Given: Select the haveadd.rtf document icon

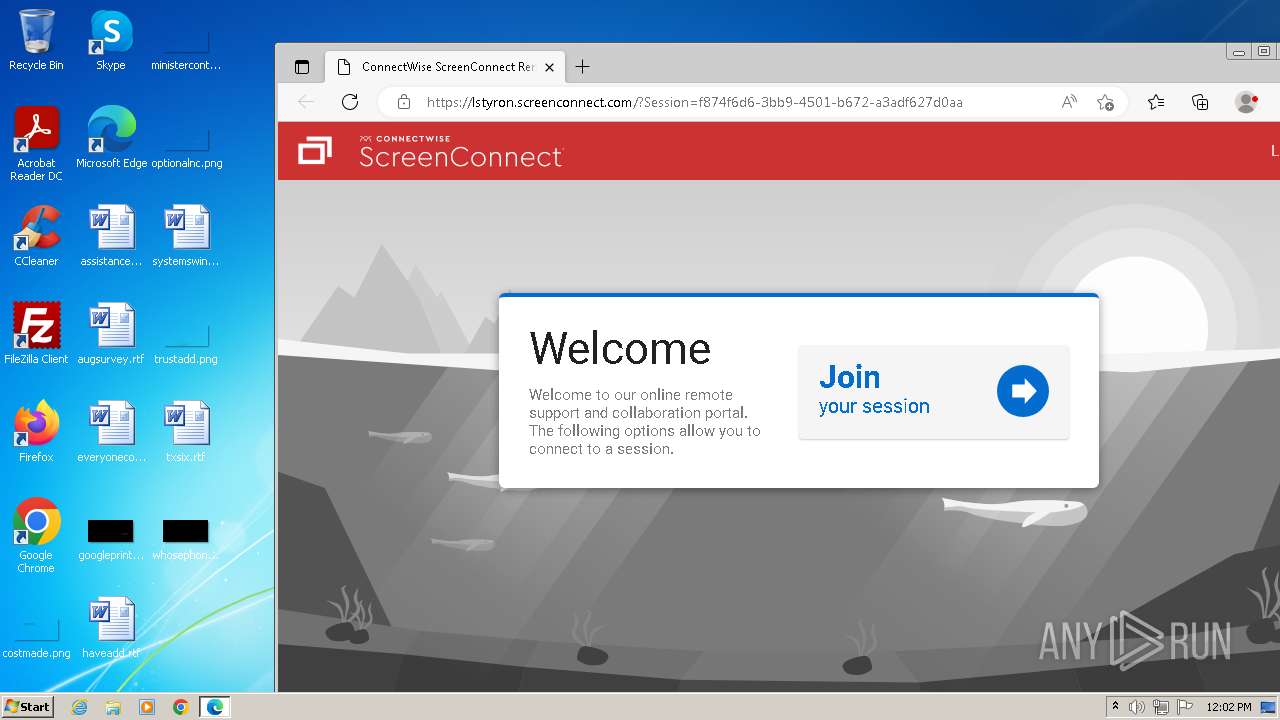Looking at the screenshot, I should (111, 628).
